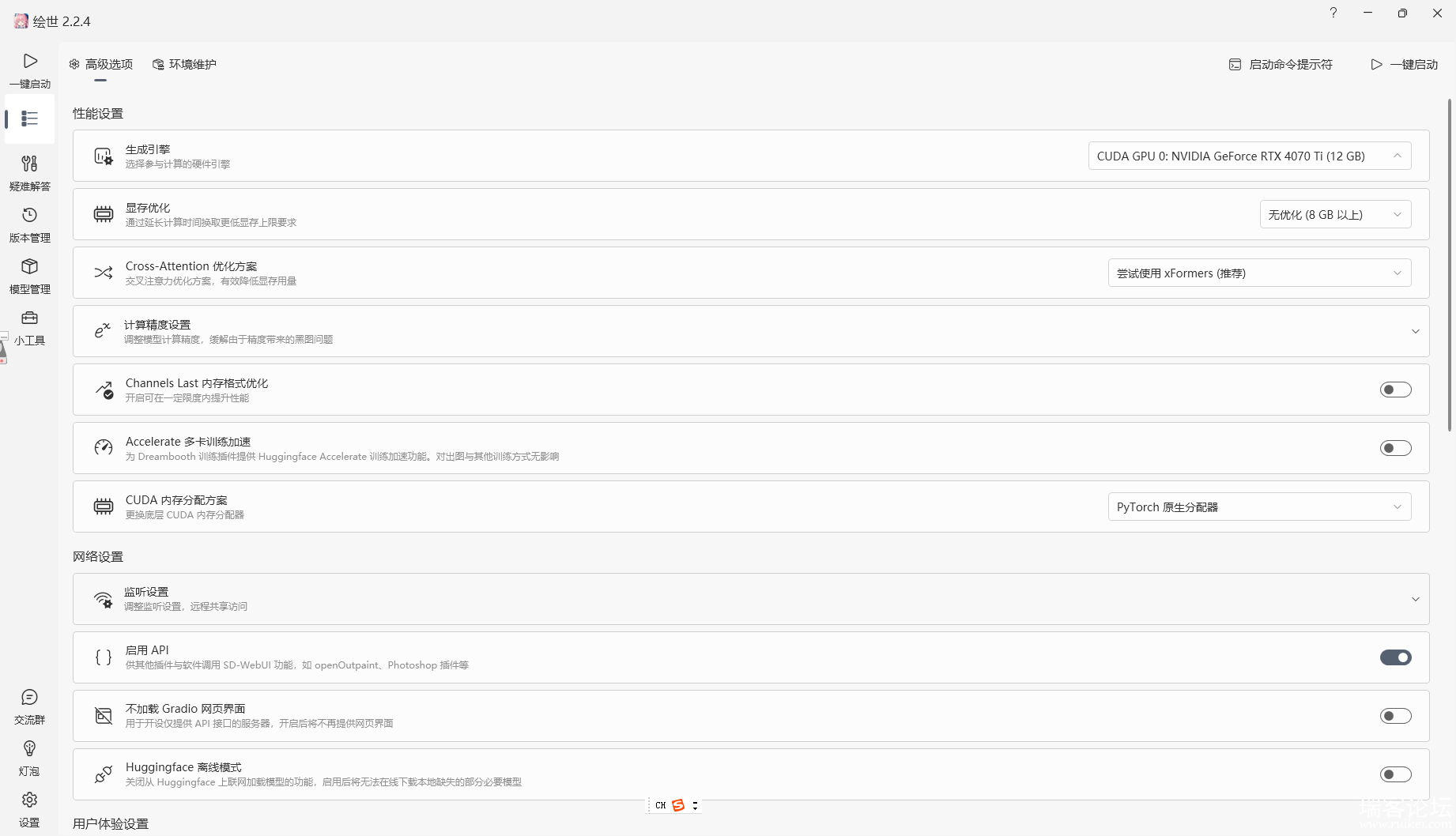Screen dimensions: 1456x836
Task: Click the Channels Last chart icon
Action: (x=104, y=390)
